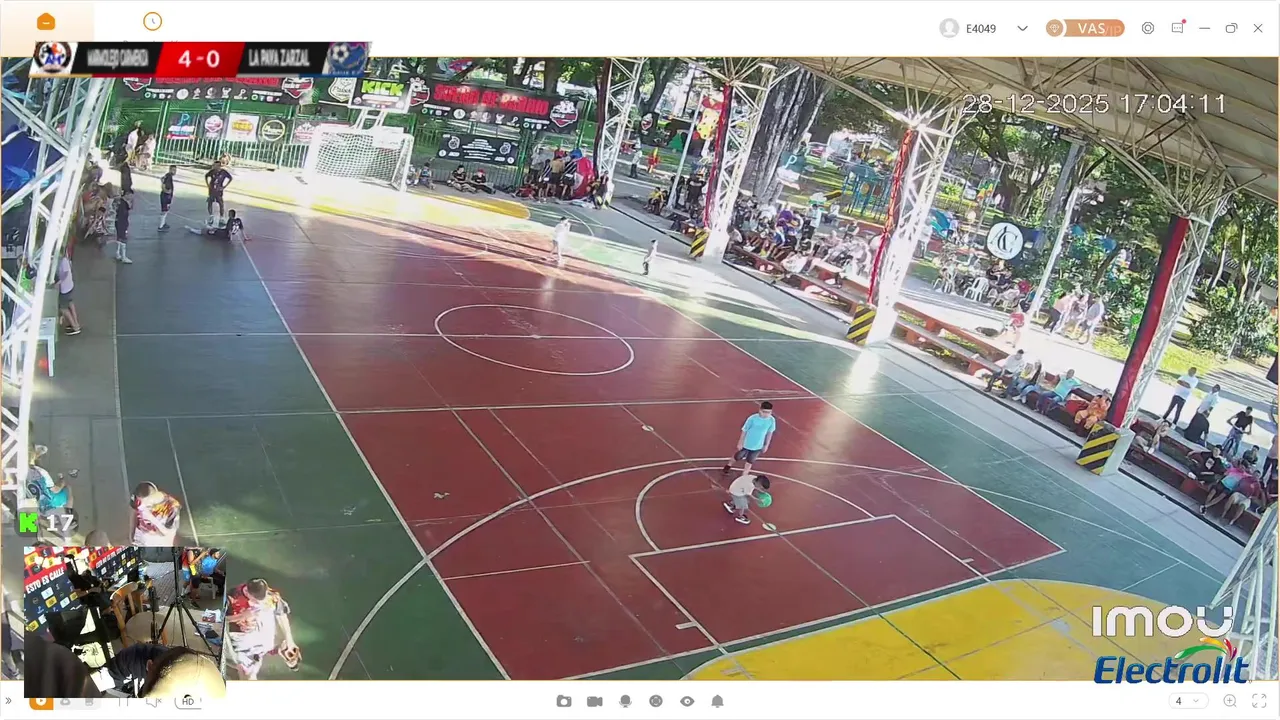Open the PTZ pan-tilt control icon
Image resolution: width=1280 pixels, height=720 pixels.
[656, 701]
